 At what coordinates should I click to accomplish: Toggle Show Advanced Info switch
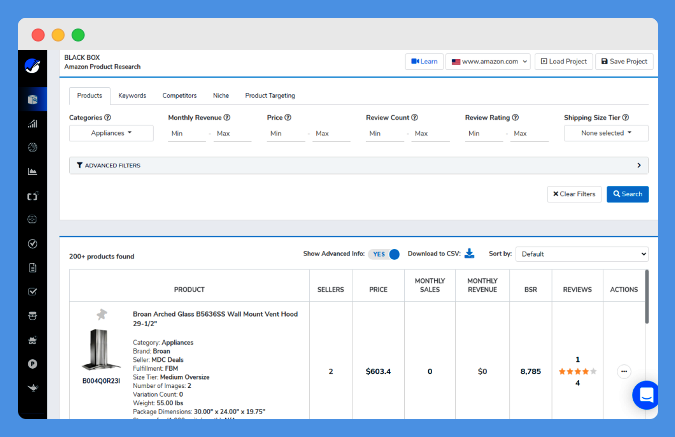384,254
